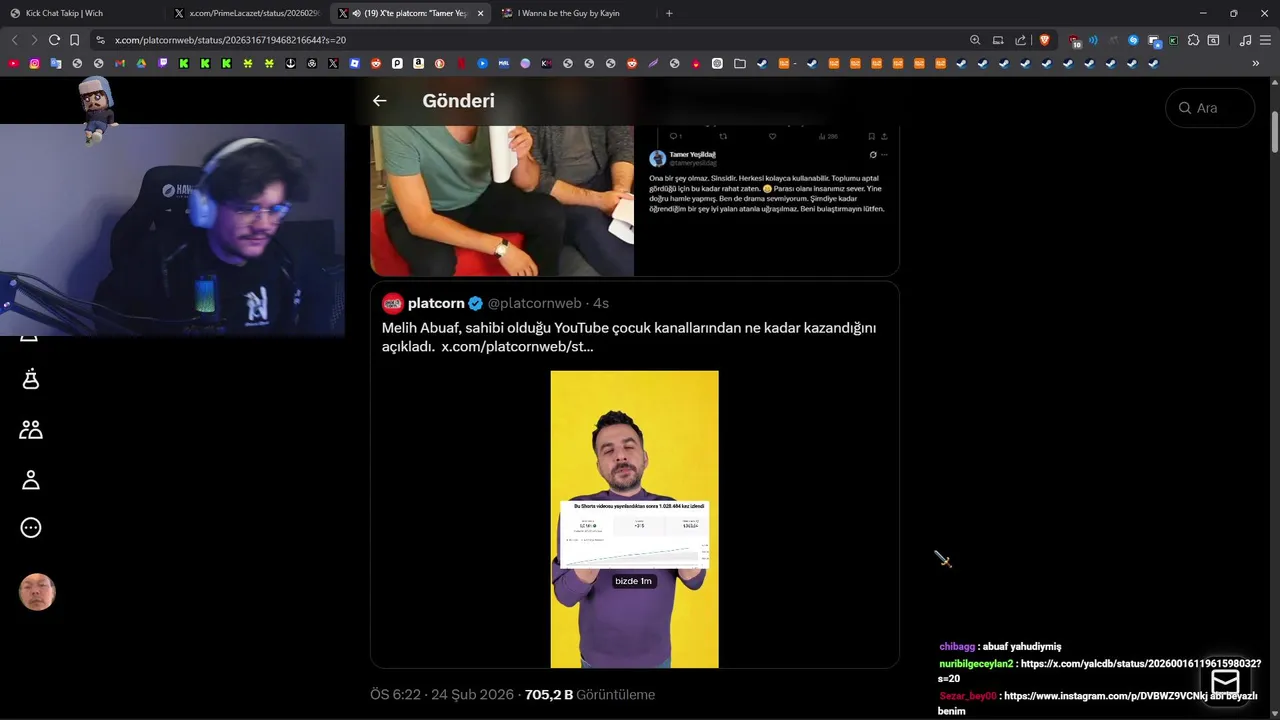
Task: Click the Gönderi page heading
Action: 458,101
